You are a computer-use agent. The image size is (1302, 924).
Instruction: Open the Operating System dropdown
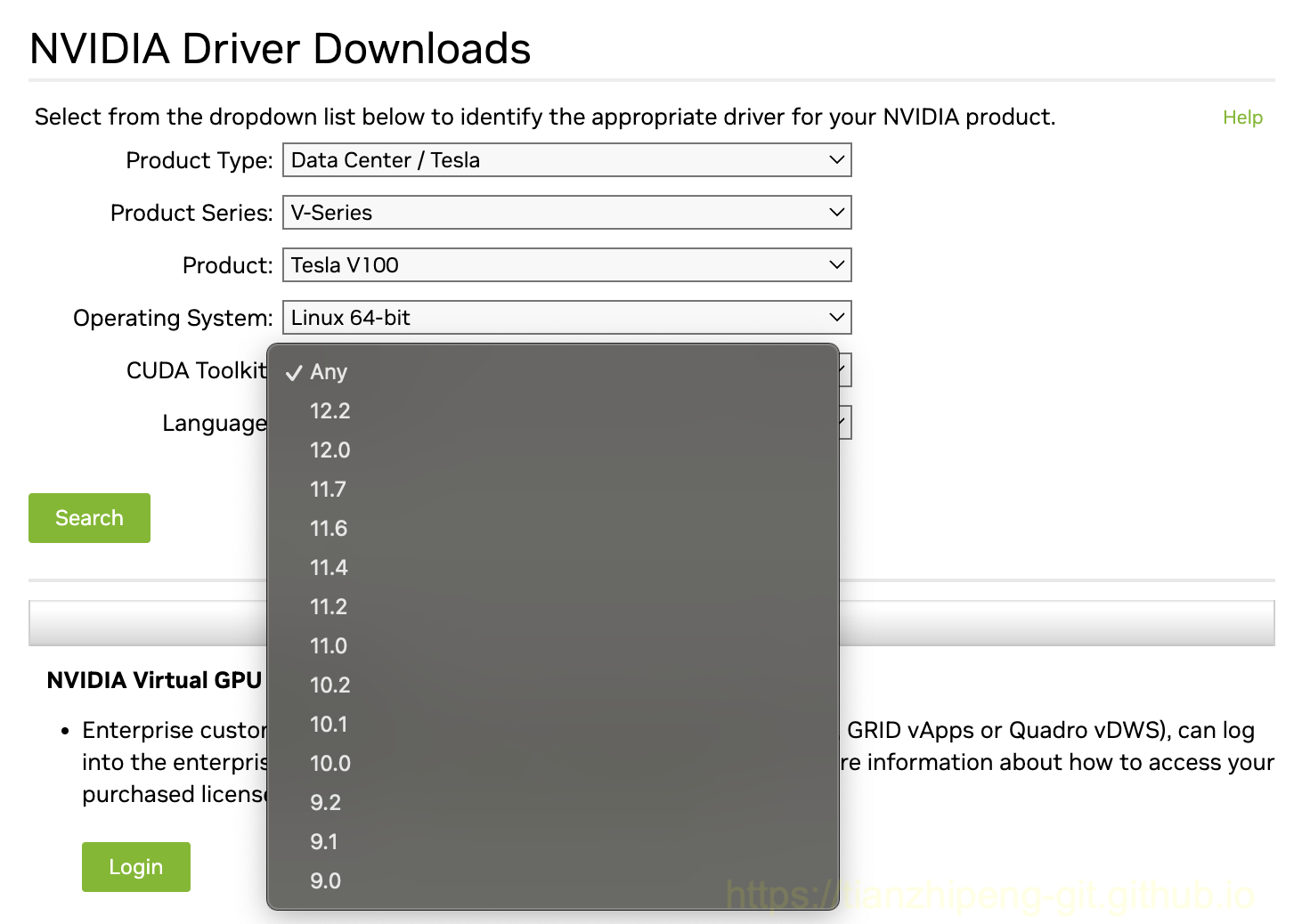pyautogui.click(x=566, y=318)
